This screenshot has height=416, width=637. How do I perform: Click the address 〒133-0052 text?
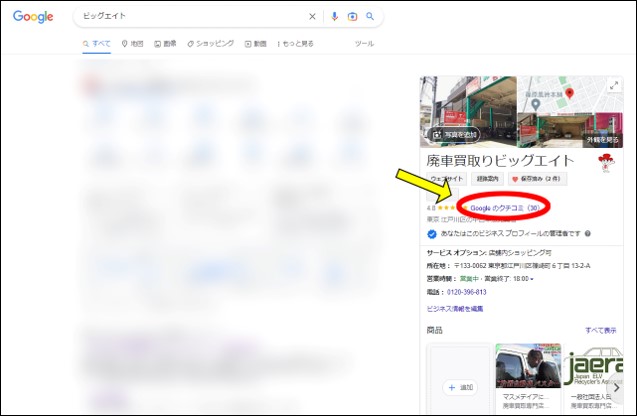click(x=522, y=266)
